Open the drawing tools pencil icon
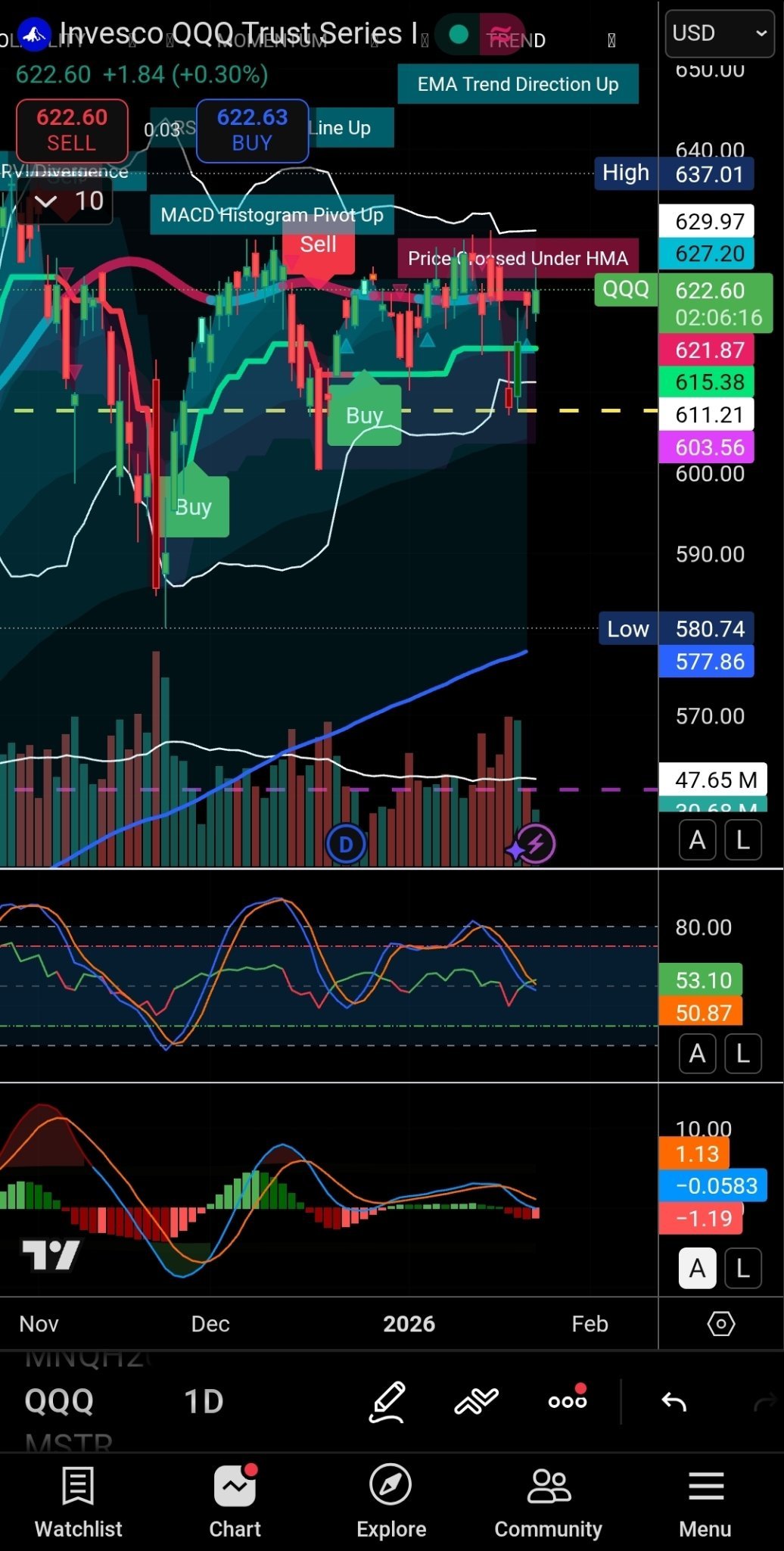The image size is (784, 1551). click(387, 1402)
